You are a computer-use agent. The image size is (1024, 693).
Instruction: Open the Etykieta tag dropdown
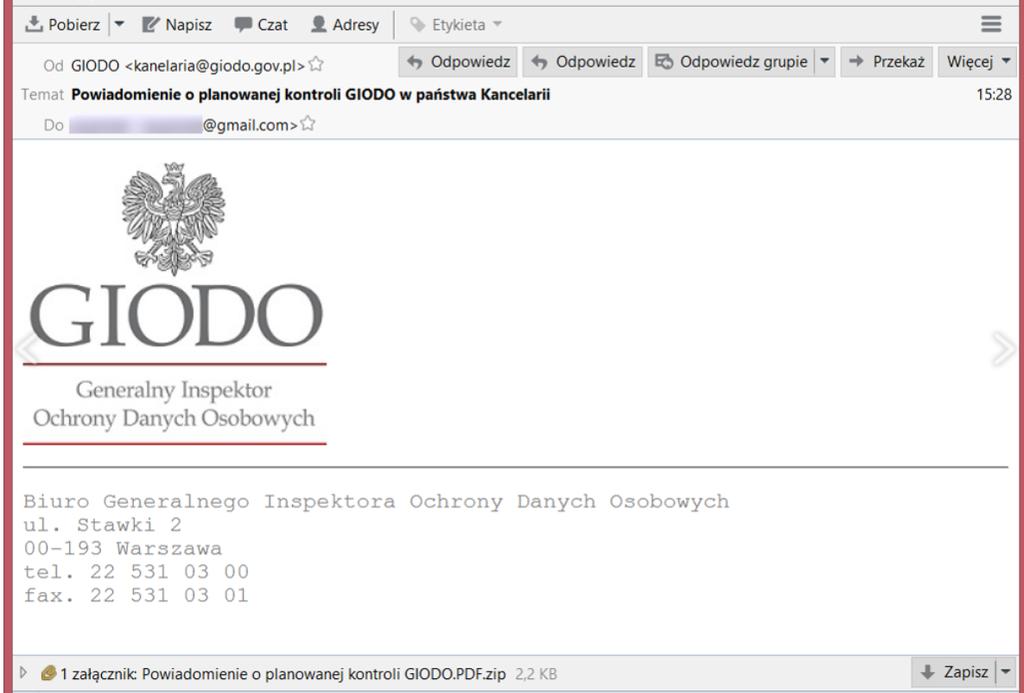456,25
